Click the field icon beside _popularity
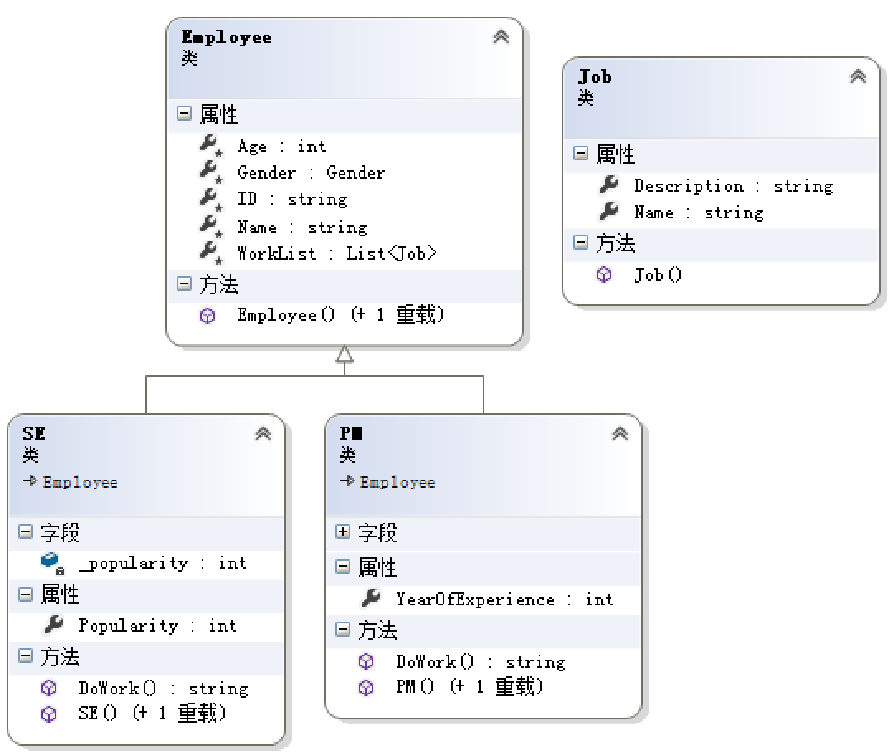 [51, 563]
